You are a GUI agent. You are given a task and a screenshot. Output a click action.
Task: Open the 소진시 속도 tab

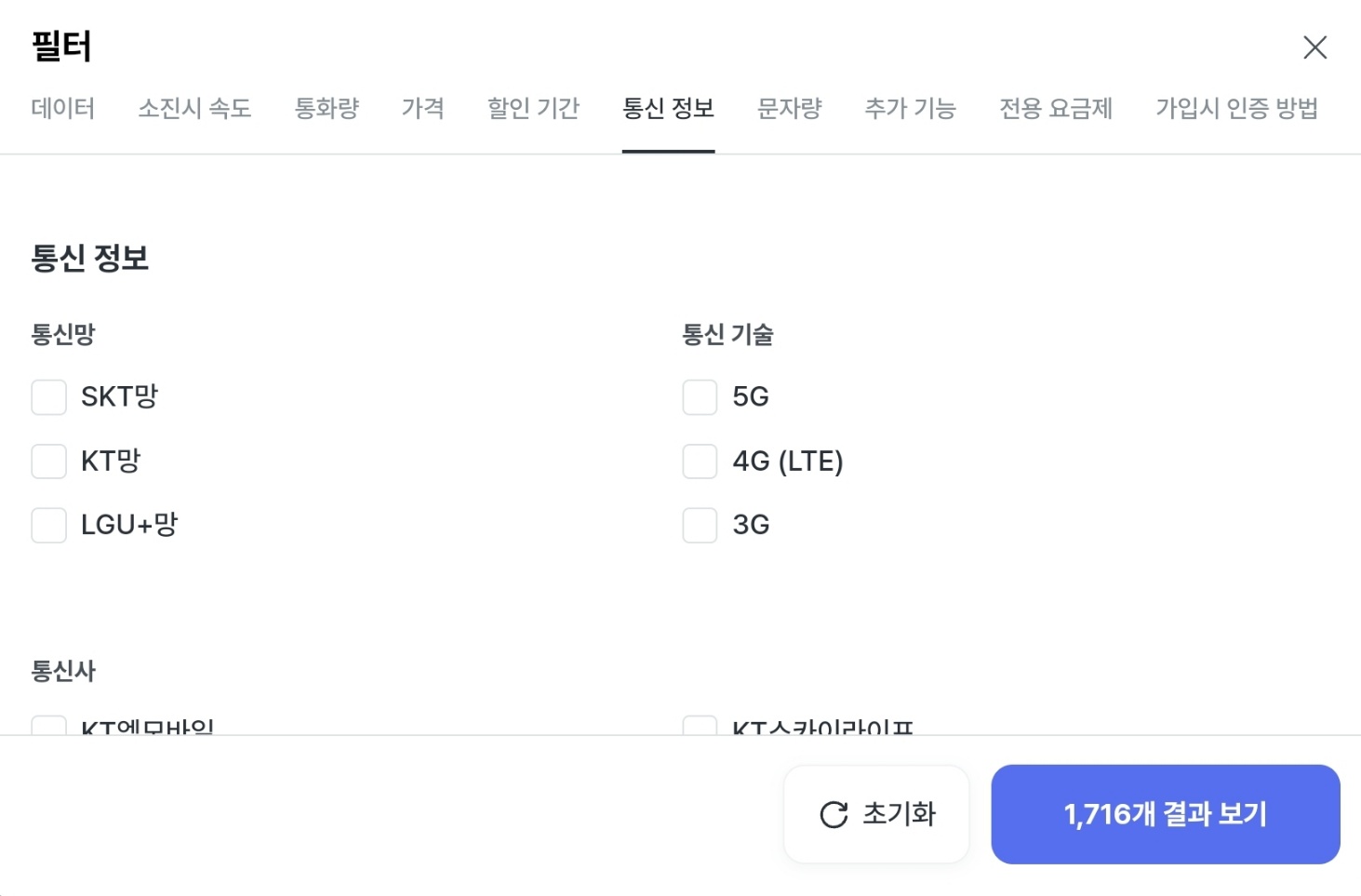[194, 109]
